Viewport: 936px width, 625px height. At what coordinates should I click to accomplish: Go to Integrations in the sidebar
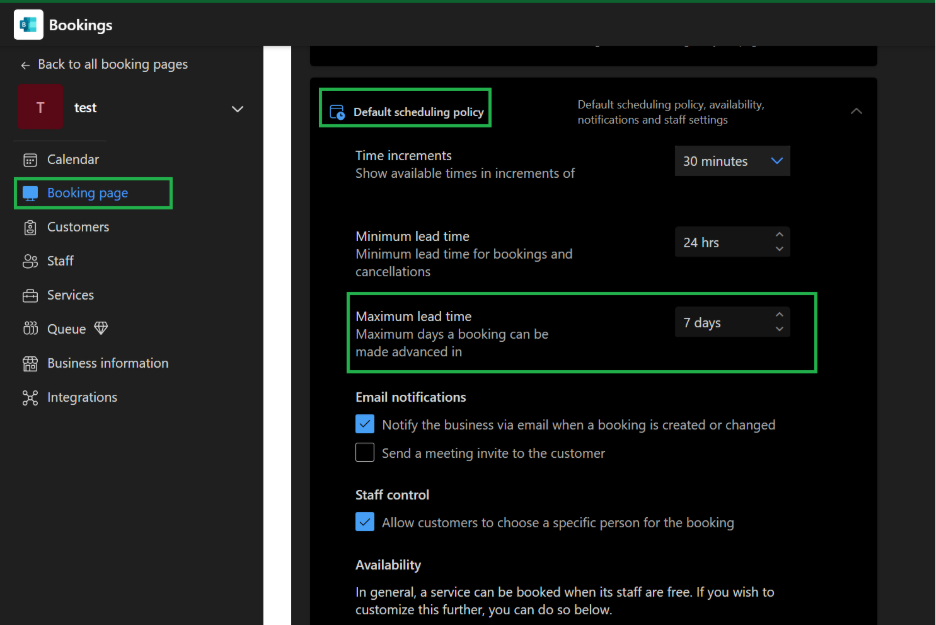pos(82,398)
